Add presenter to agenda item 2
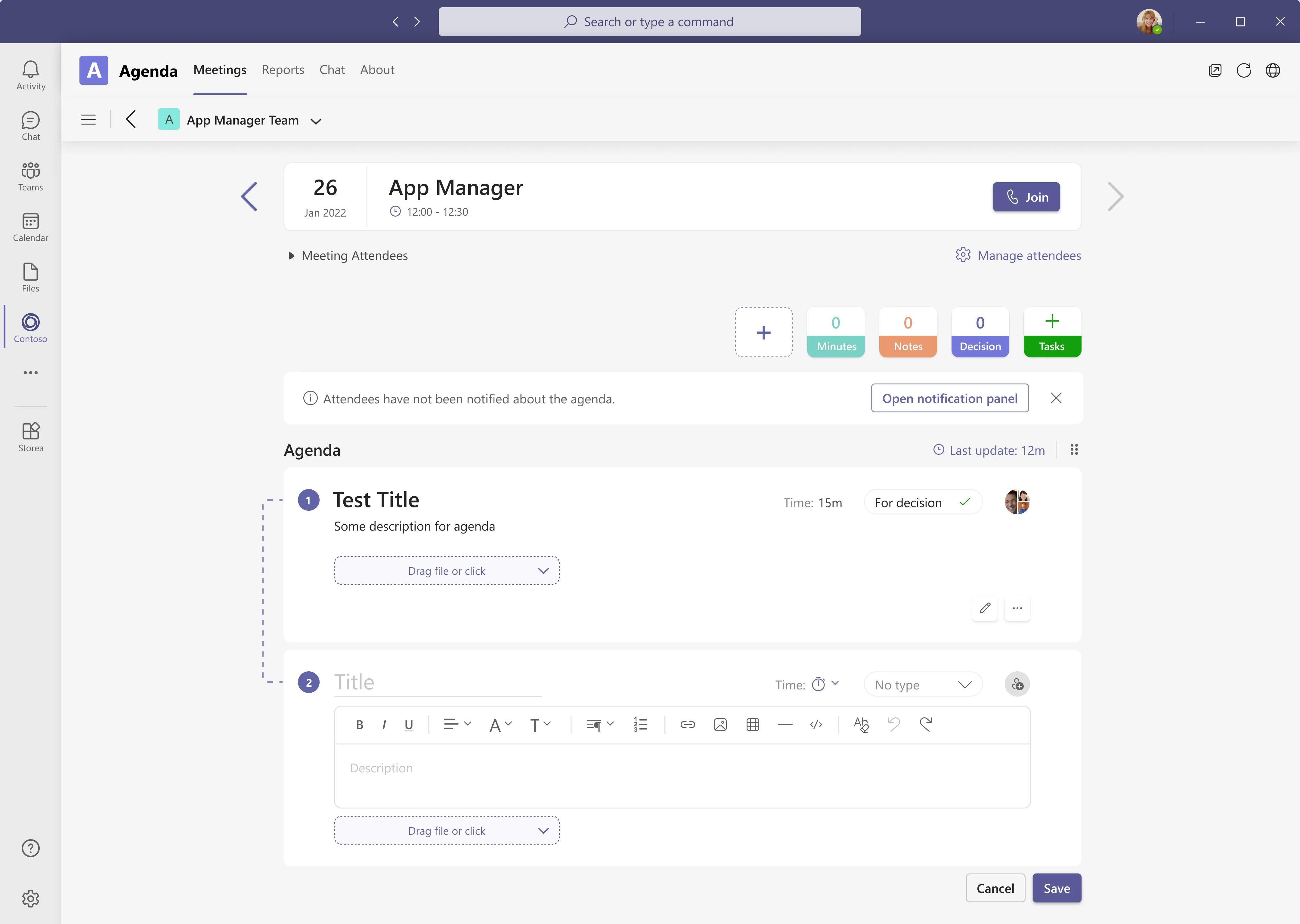 [x=1017, y=685]
